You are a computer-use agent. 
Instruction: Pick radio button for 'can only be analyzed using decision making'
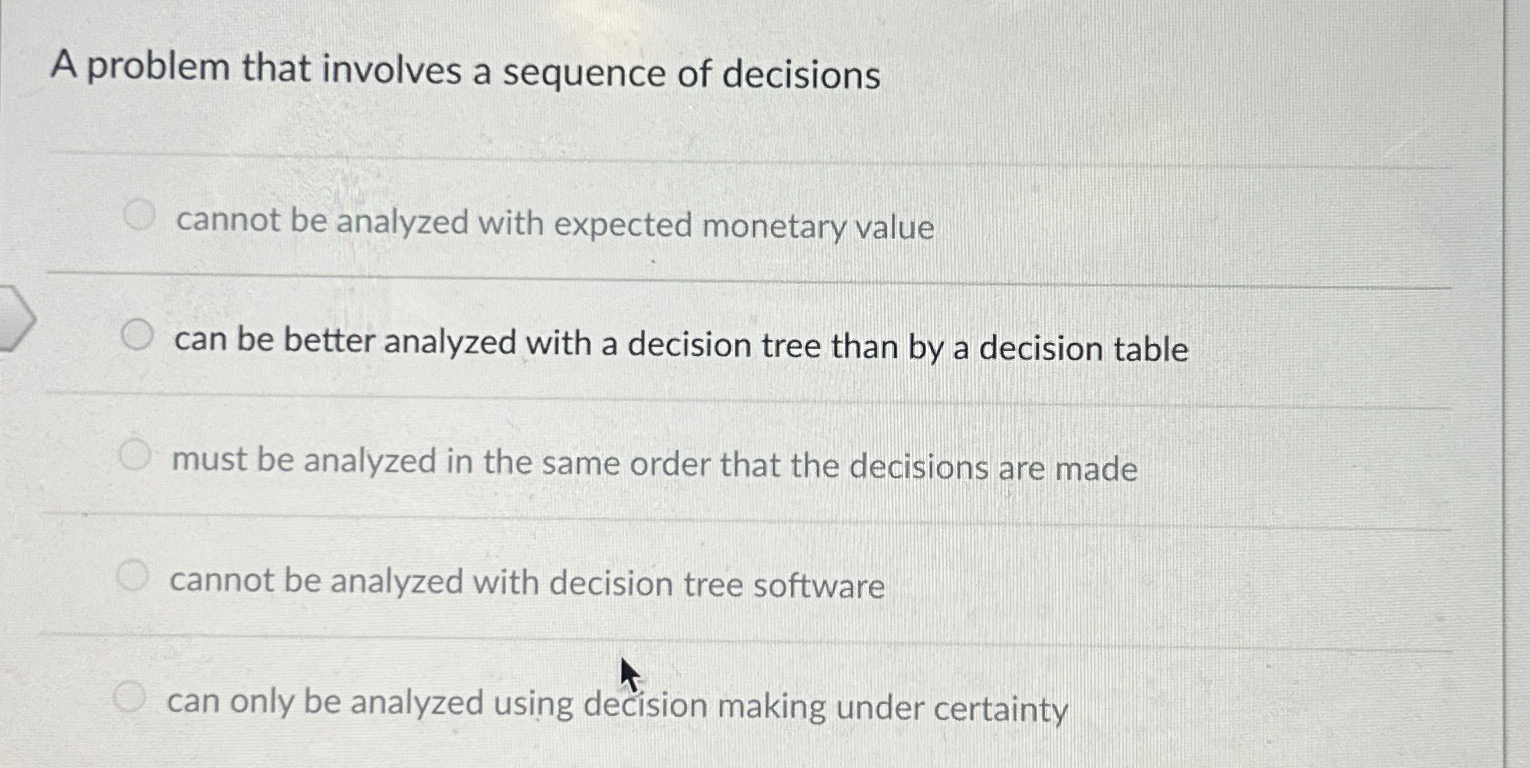point(129,695)
